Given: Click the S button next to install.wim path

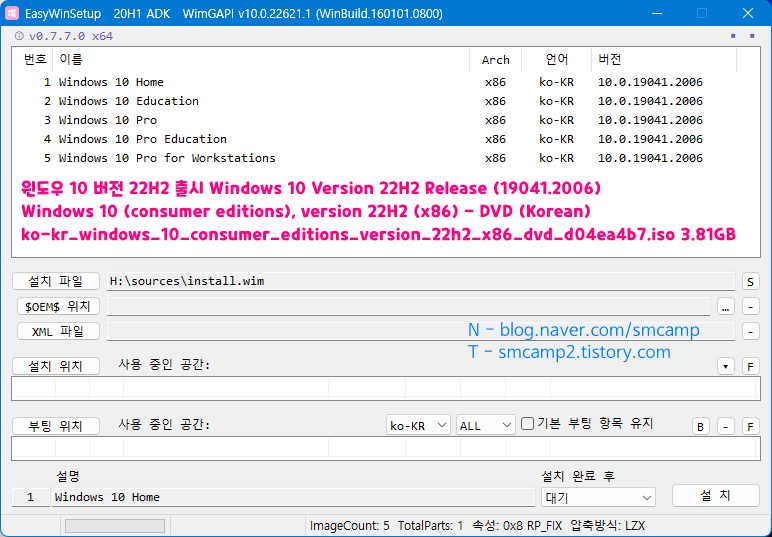Looking at the screenshot, I should coord(750,282).
